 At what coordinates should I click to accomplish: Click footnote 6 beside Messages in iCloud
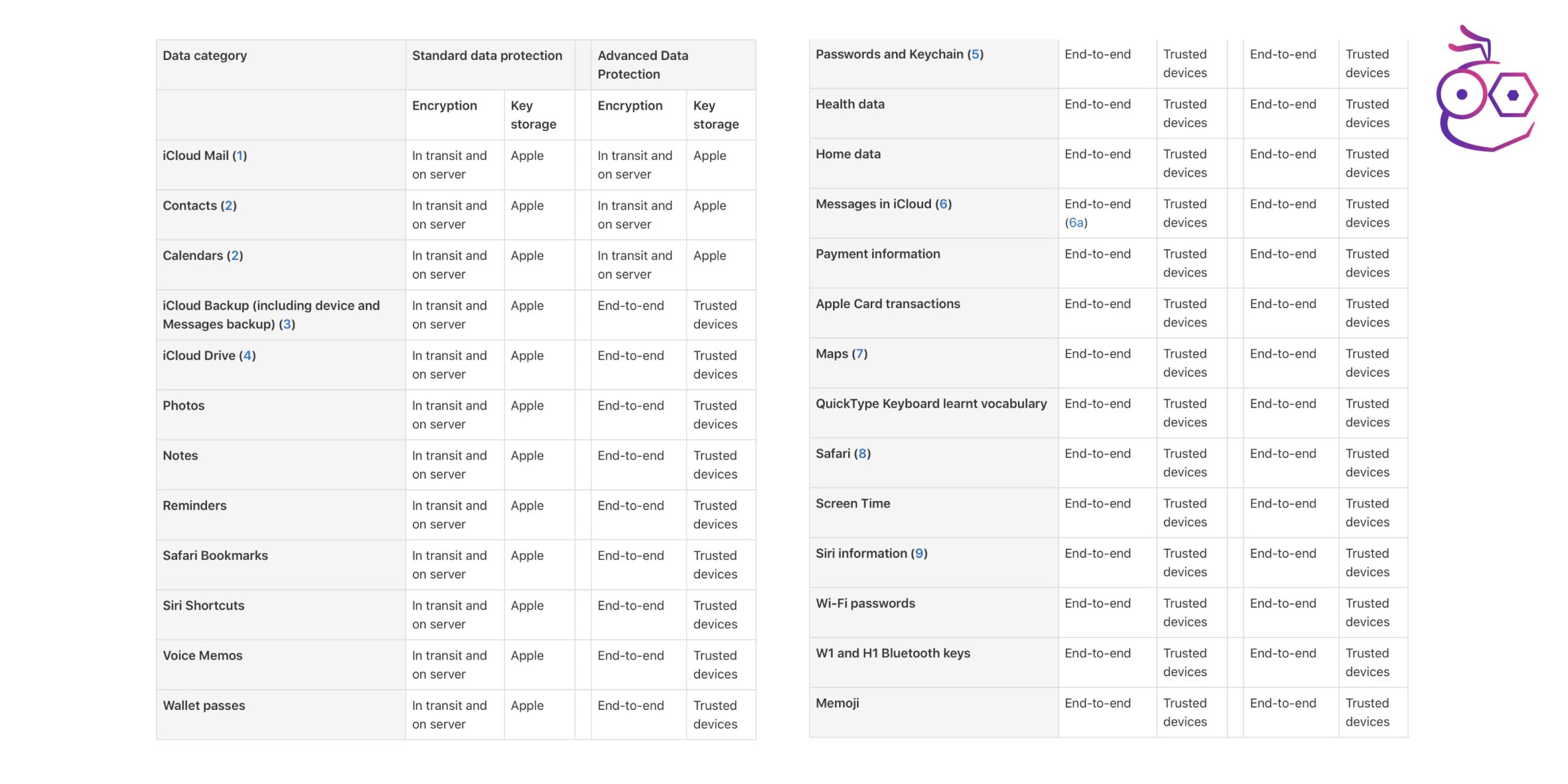point(943,204)
